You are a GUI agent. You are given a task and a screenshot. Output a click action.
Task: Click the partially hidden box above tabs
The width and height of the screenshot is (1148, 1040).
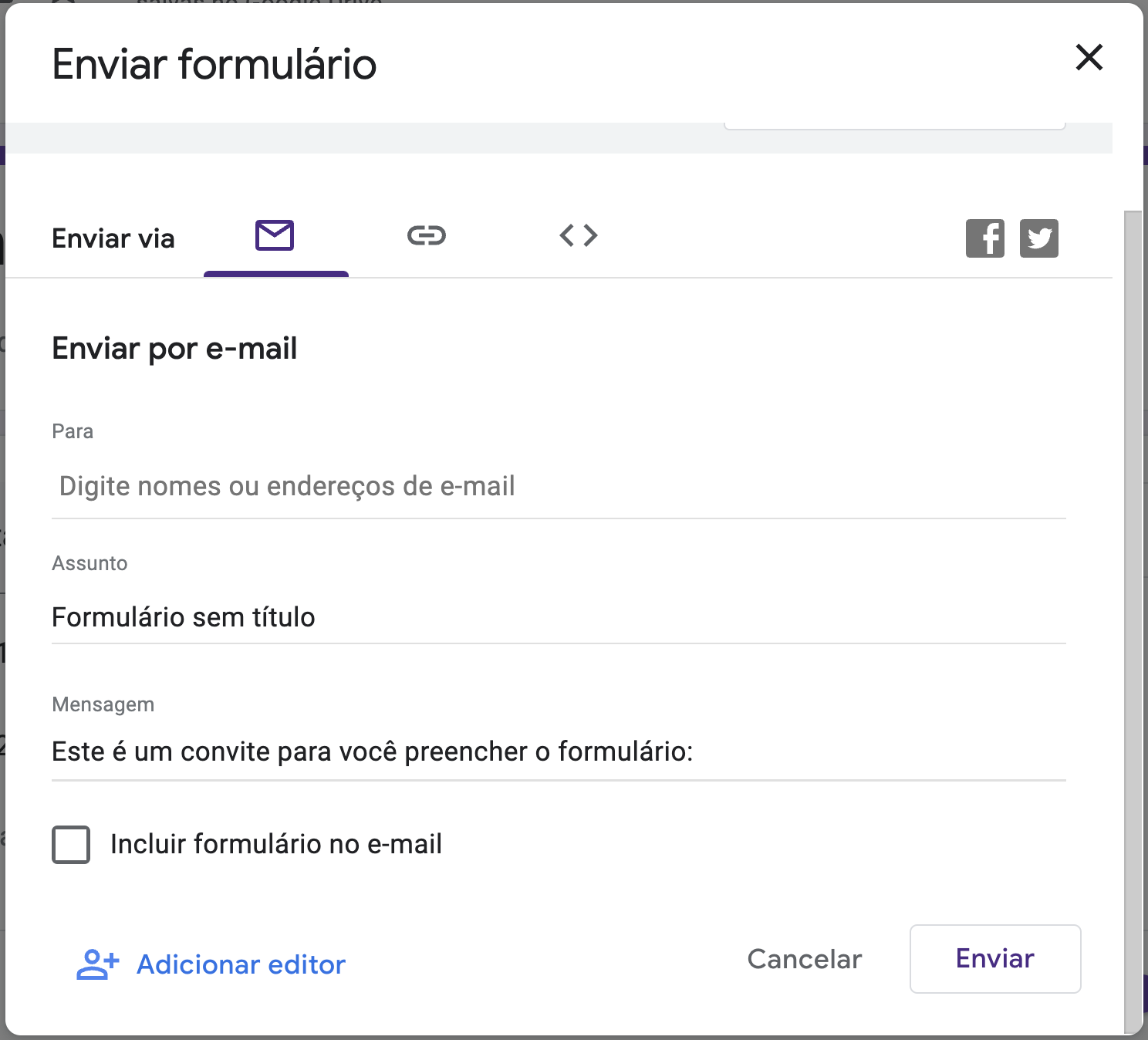894,125
